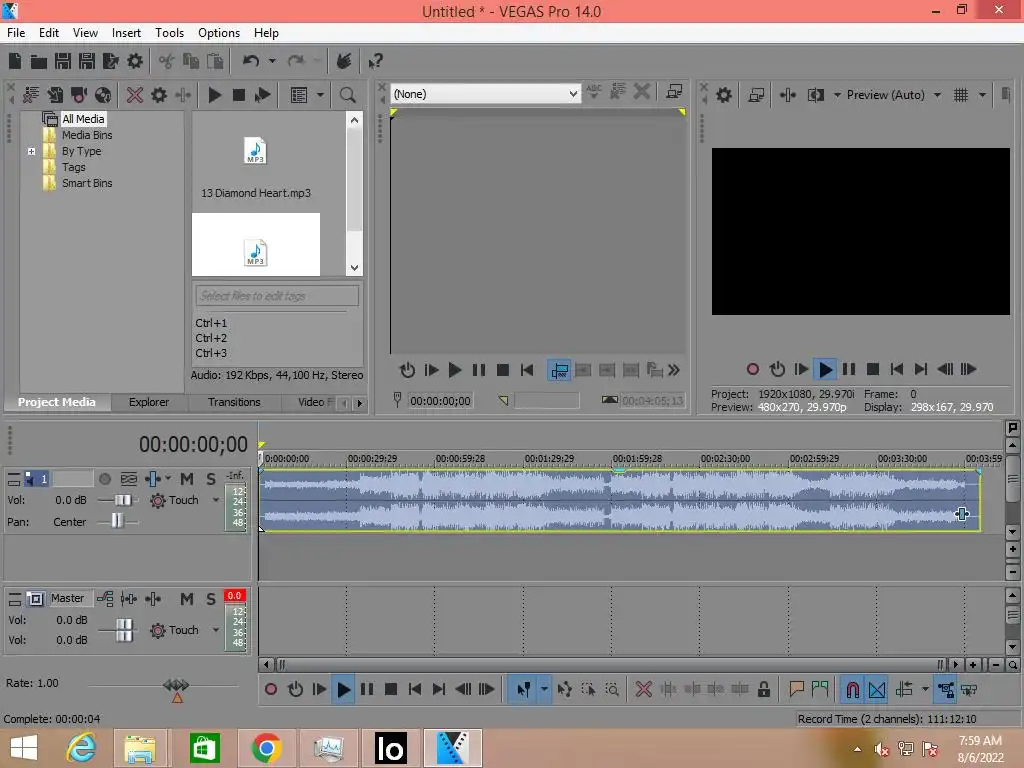Open Track FX on audio track 1
The height and width of the screenshot is (768, 1024).
(x=153, y=479)
